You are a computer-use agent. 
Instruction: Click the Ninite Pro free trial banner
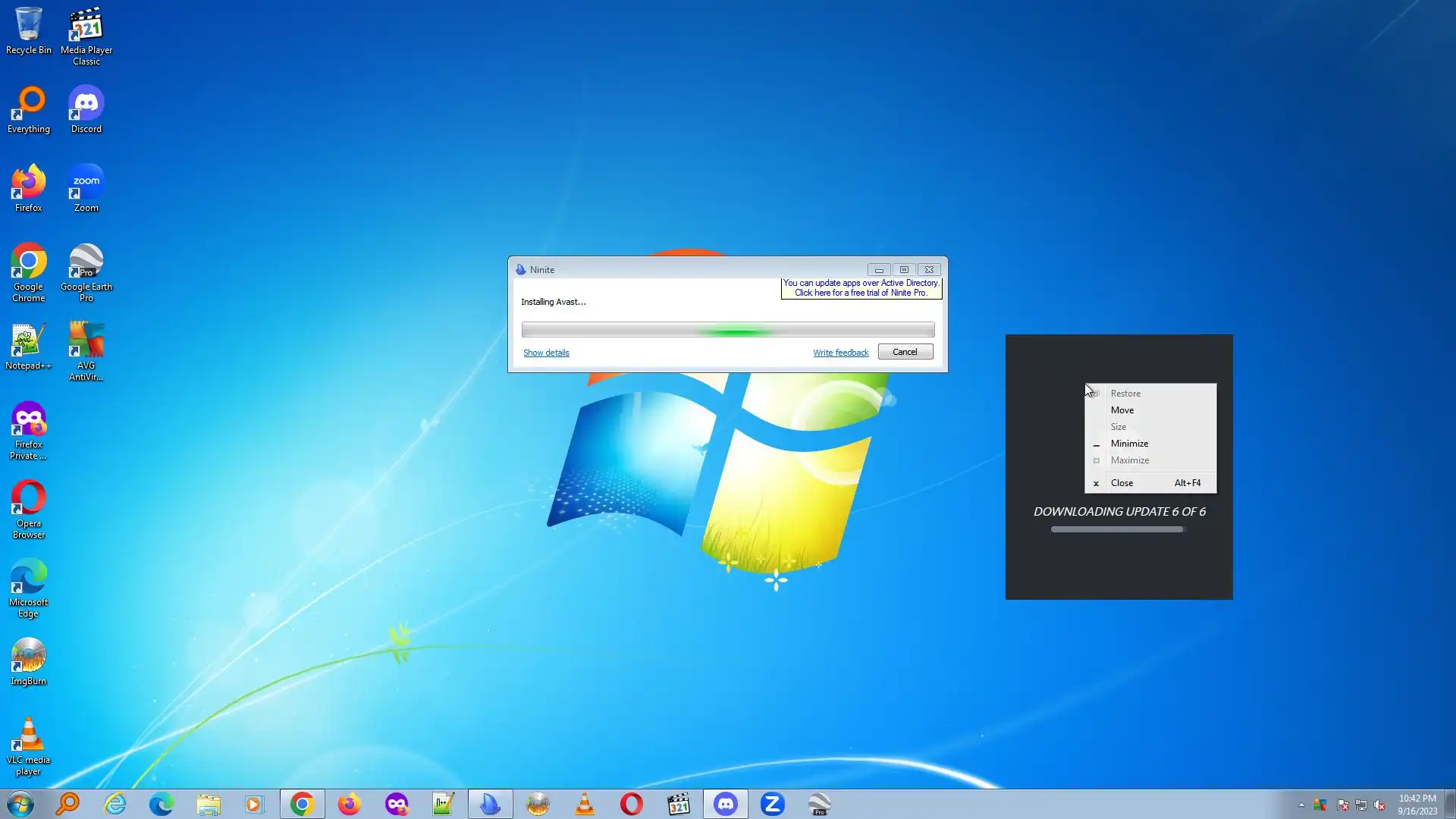(x=861, y=287)
